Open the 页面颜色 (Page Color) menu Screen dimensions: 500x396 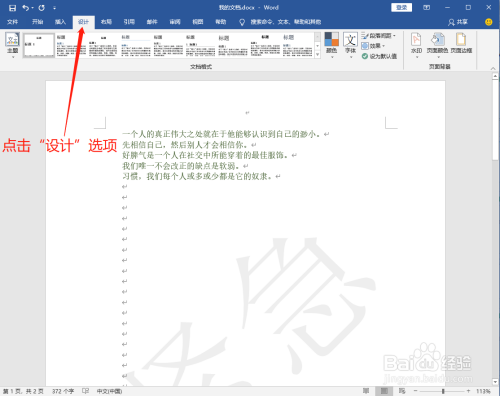pos(438,45)
